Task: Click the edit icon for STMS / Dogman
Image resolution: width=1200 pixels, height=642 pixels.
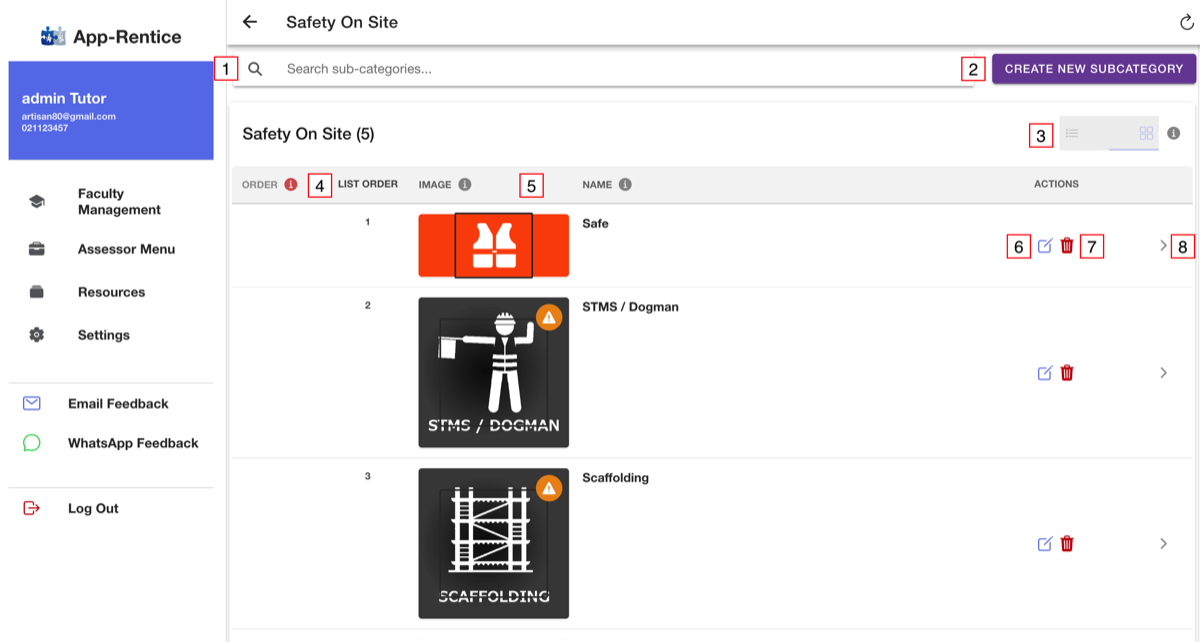Action: click(x=1045, y=373)
